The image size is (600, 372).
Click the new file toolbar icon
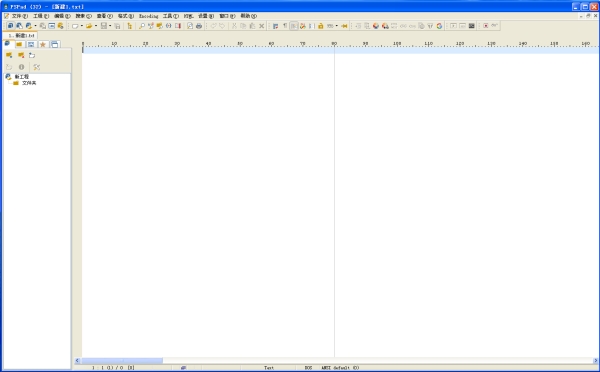point(75,26)
